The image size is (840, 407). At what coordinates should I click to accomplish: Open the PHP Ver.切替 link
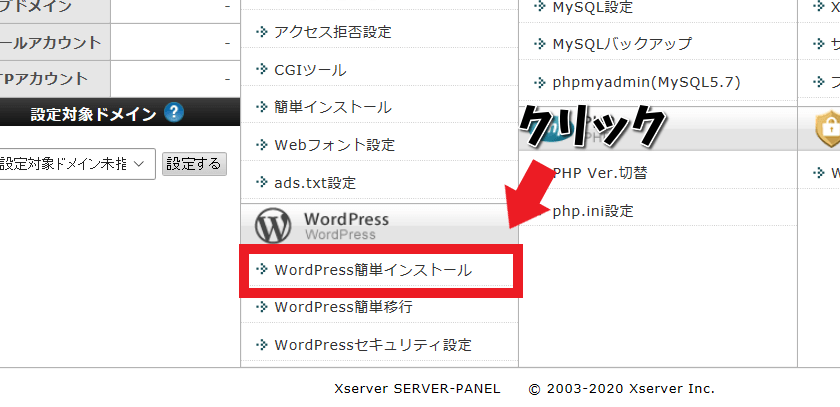pos(599,173)
